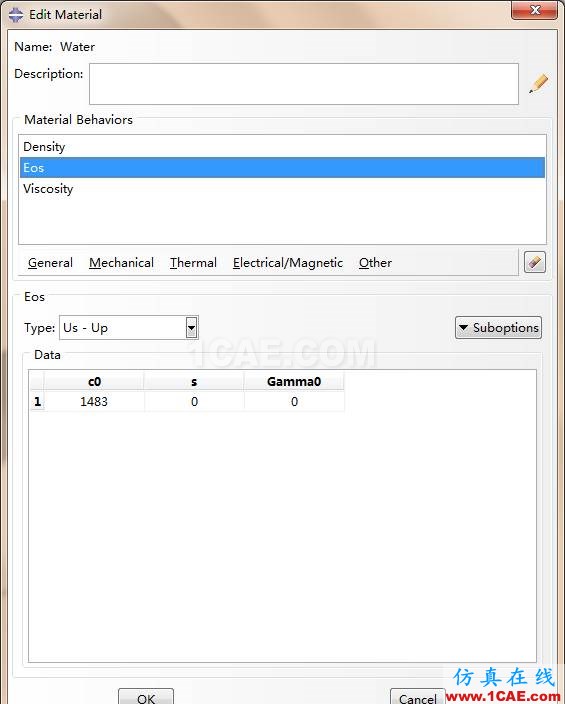The image size is (565, 704).
Task: Click the pencil edit description icon
Action: click(538, 84)
